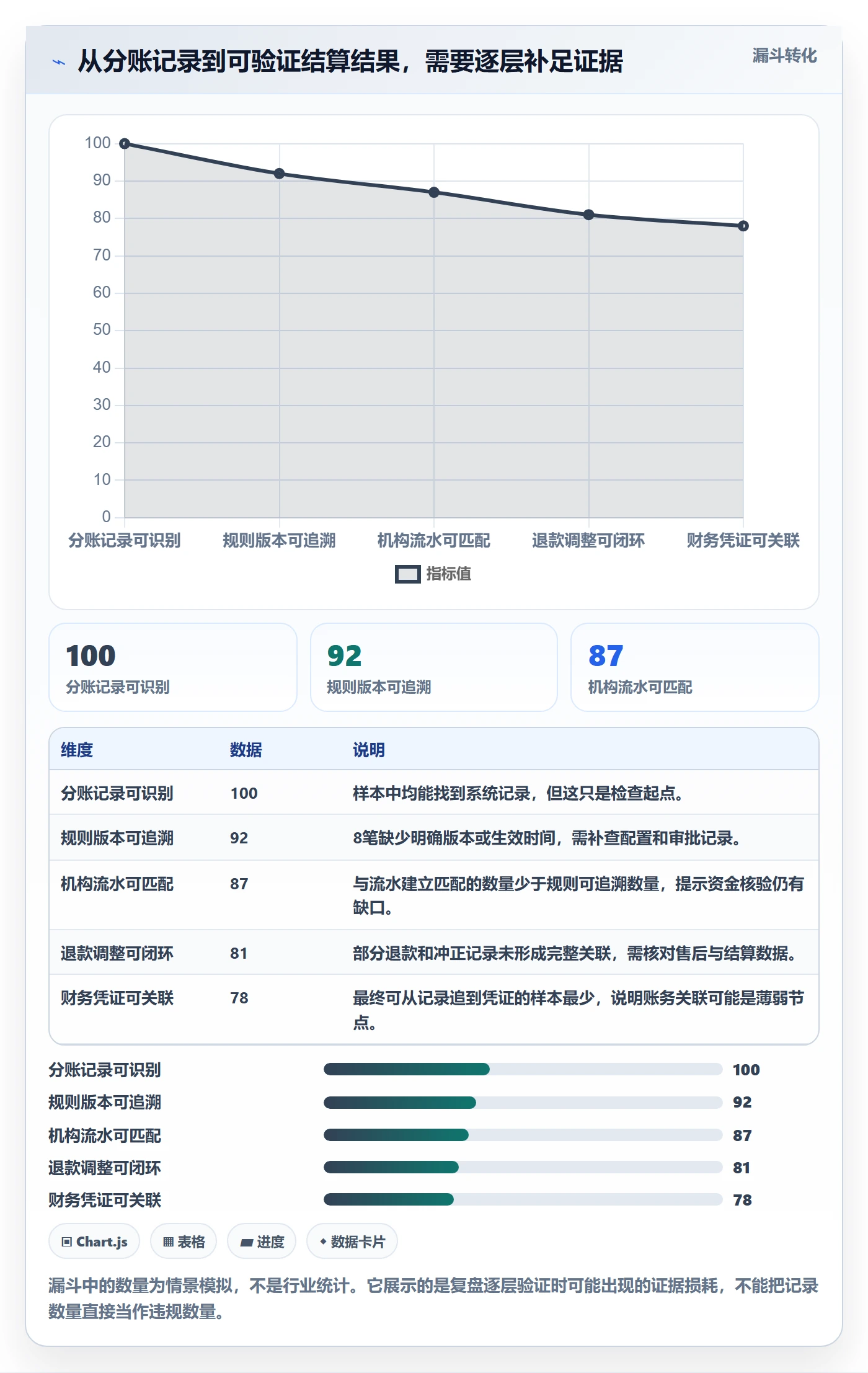Click the 指标值 legend label
The height and width of the screenshot is (1373, 868).
point(449,574)
